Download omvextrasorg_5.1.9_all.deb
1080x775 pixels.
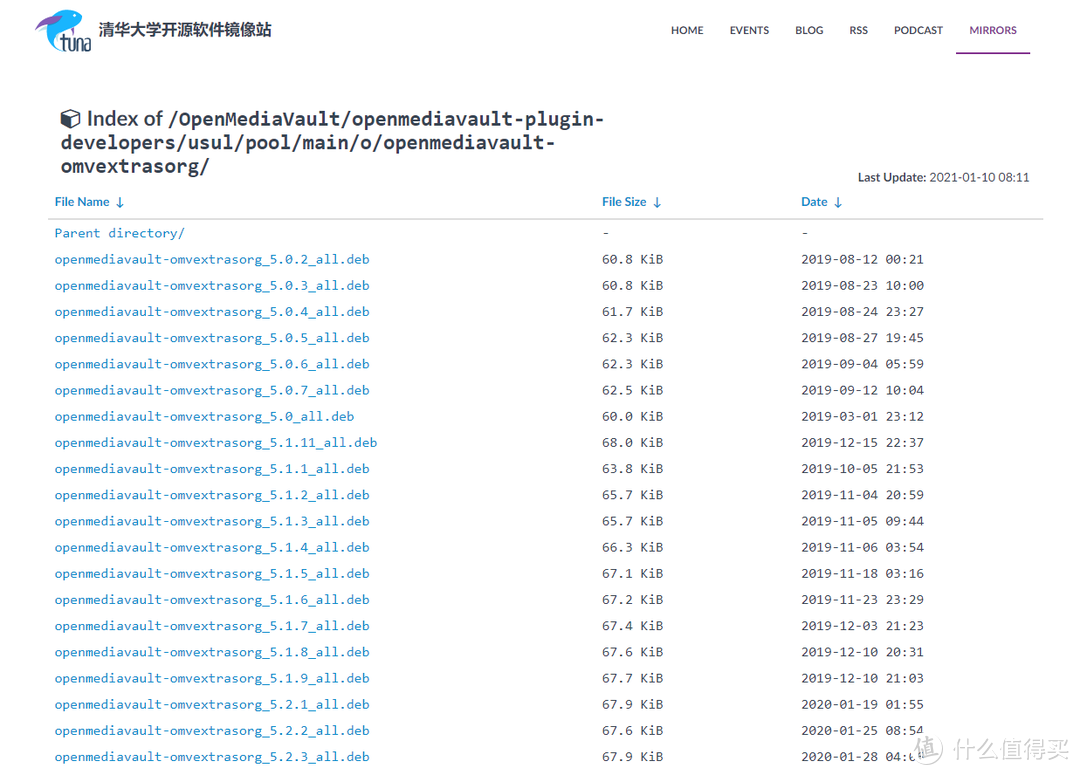(212, 678)
